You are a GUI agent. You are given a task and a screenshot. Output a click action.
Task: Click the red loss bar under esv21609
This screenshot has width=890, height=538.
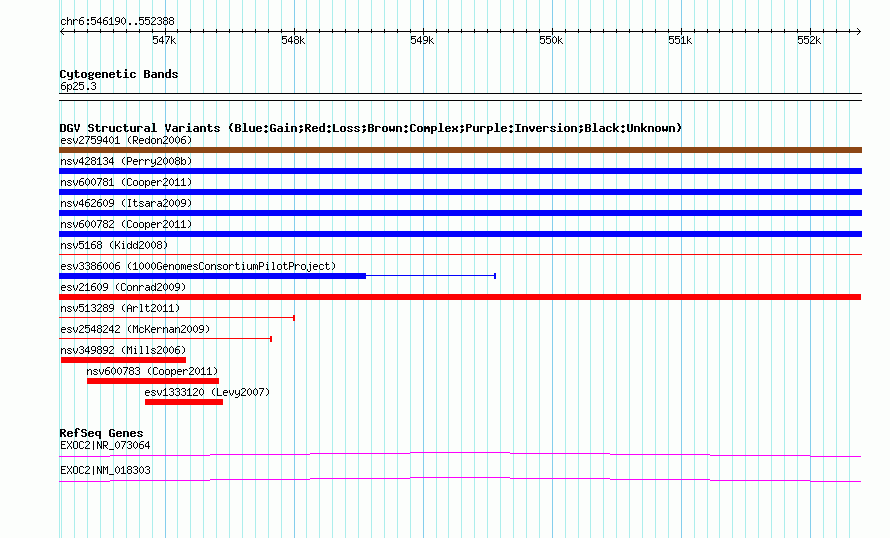click(x=460, y=297)
